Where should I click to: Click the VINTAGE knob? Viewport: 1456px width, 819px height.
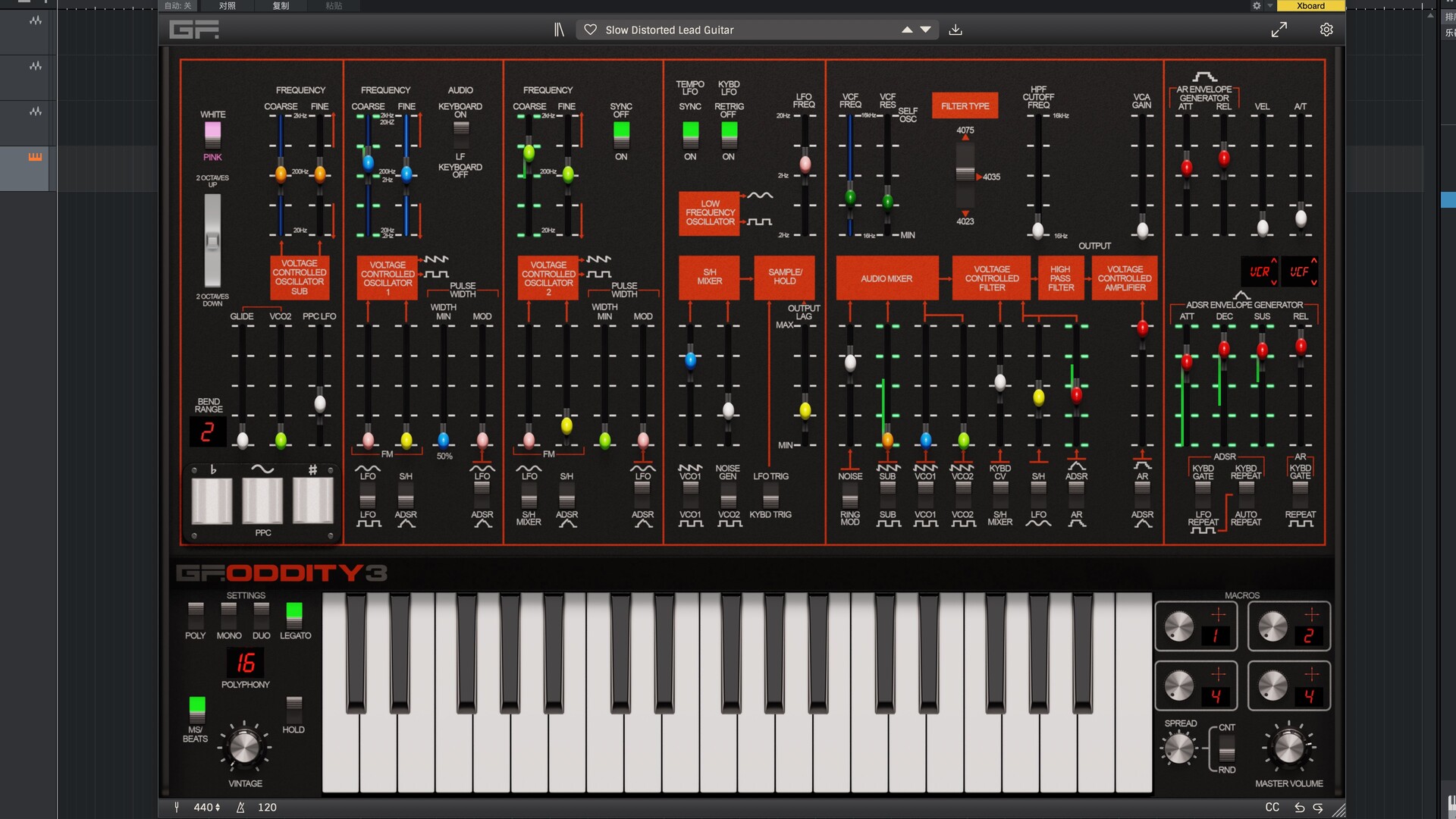(x=244, y=748)
